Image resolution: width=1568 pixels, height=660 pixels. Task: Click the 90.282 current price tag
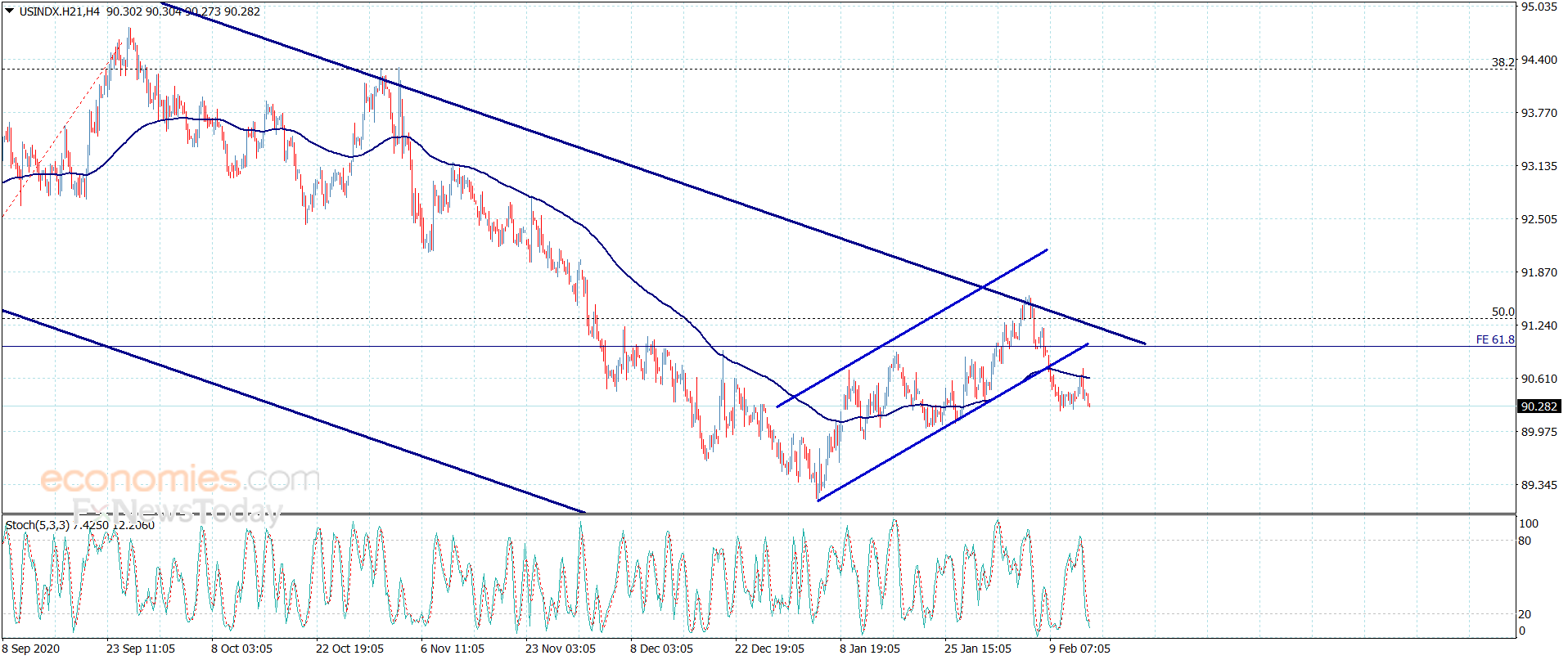coord(1539,406)
